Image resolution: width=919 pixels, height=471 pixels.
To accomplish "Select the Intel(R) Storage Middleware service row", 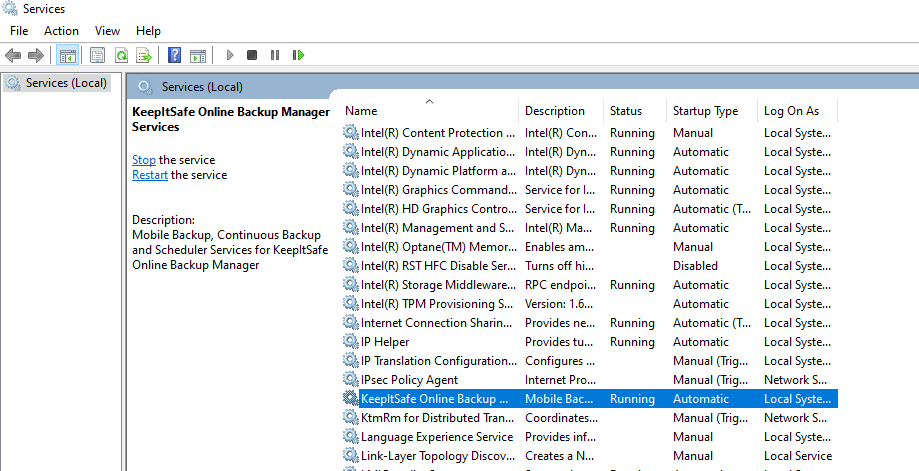I will 590,285.
